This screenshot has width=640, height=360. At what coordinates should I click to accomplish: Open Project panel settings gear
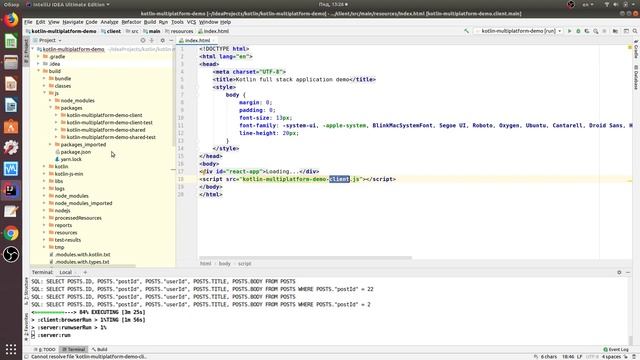pos(162,40)
